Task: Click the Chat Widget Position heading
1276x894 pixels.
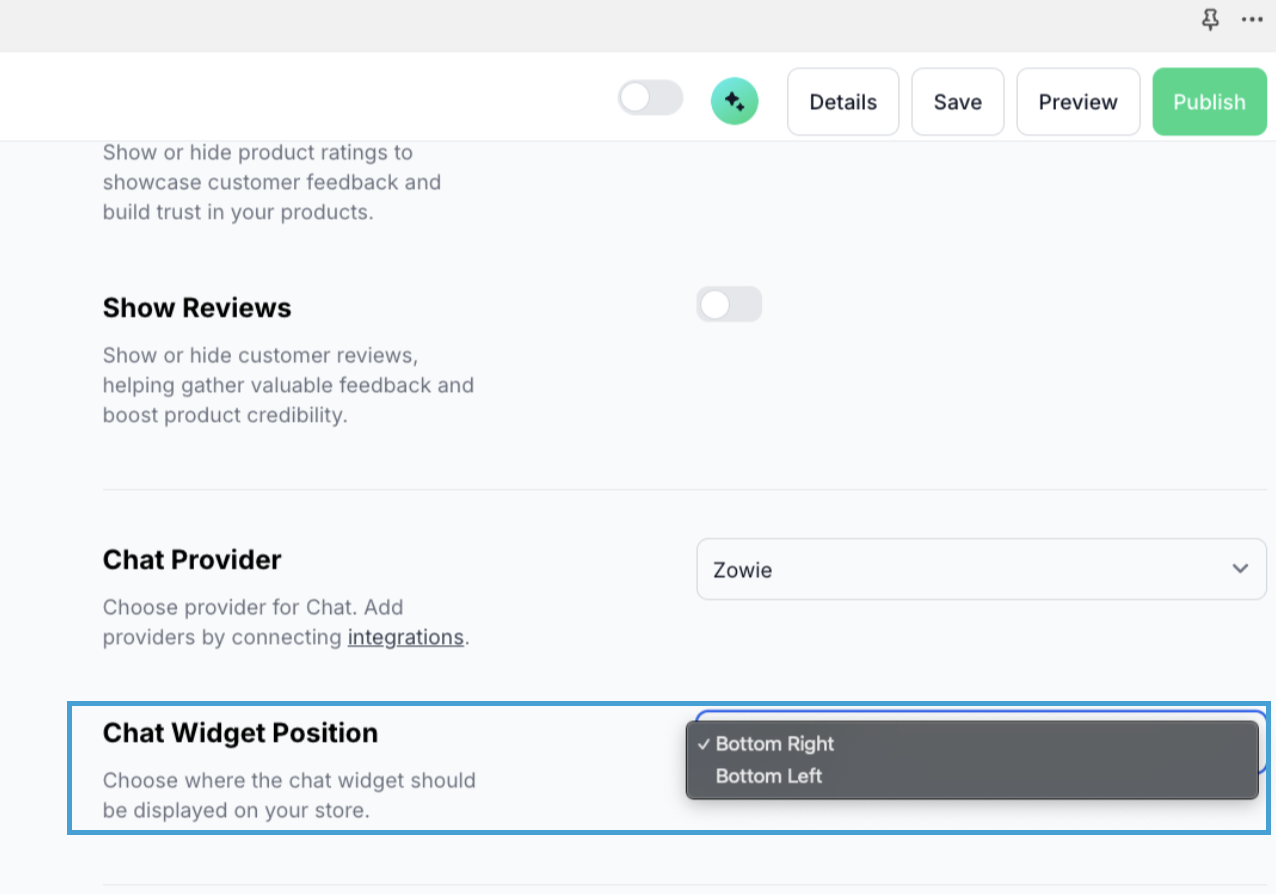Action: pyautogui.click(x=240, y=733)
